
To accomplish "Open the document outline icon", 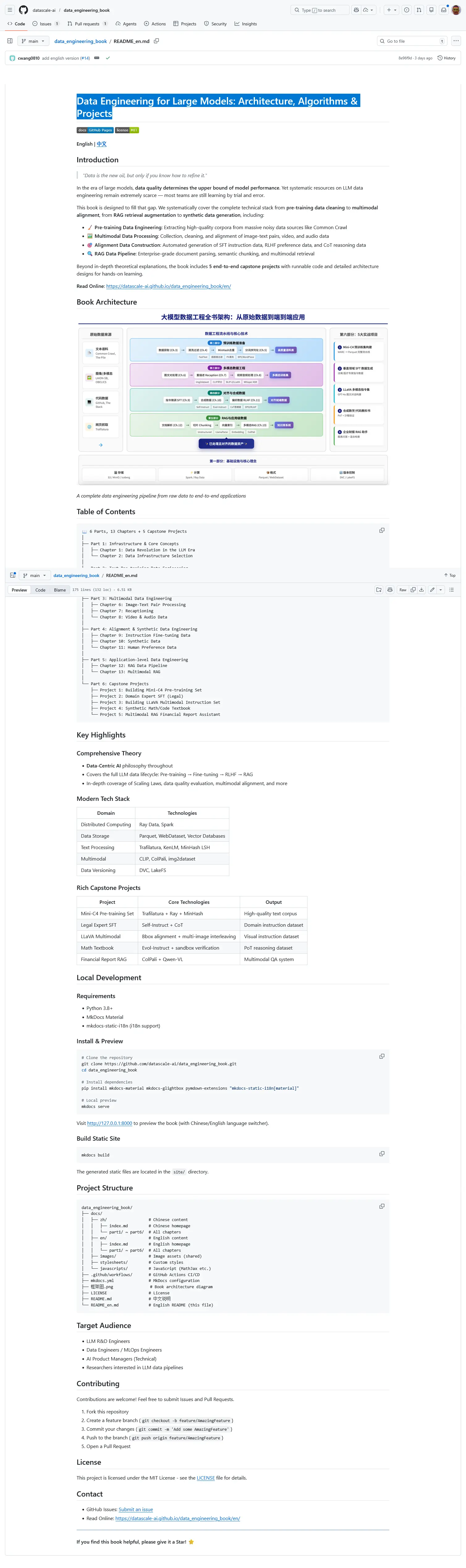I will click(451, 590).
